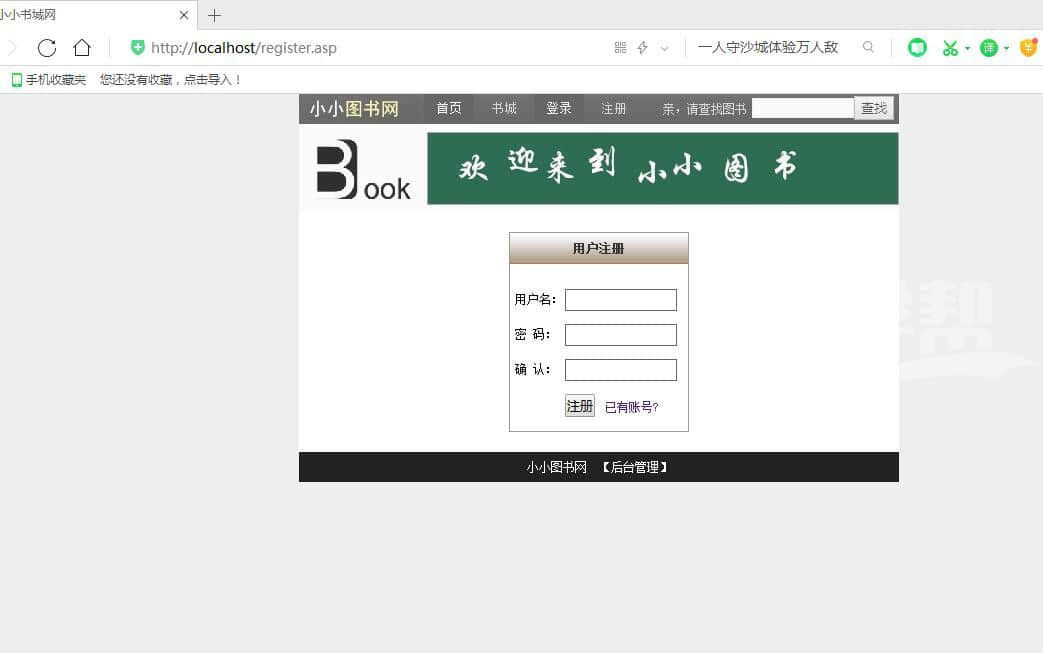
Task: Open the green reader book icon
Action: point(917,48)
